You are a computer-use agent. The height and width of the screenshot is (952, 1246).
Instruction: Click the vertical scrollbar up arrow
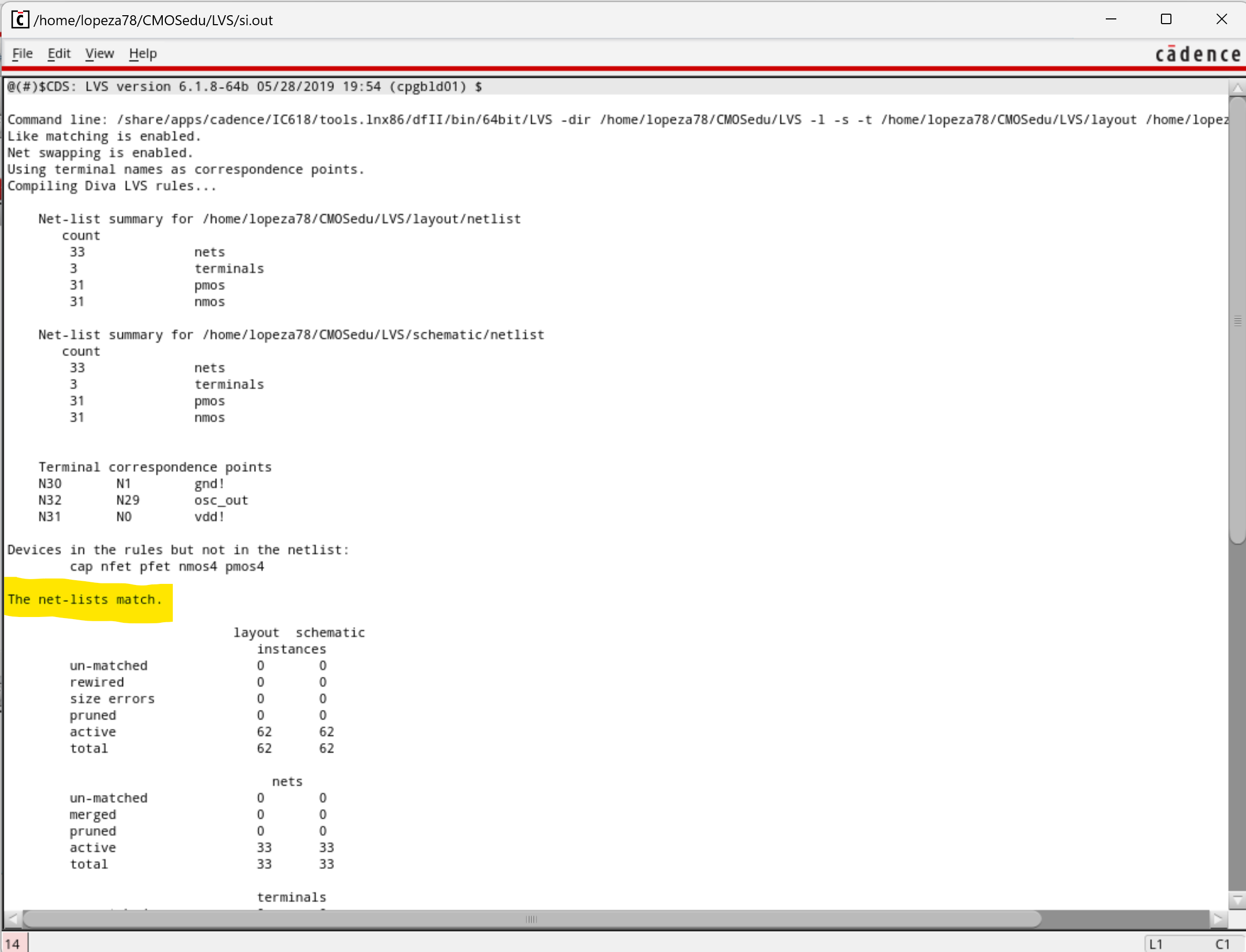(1238, 88)
